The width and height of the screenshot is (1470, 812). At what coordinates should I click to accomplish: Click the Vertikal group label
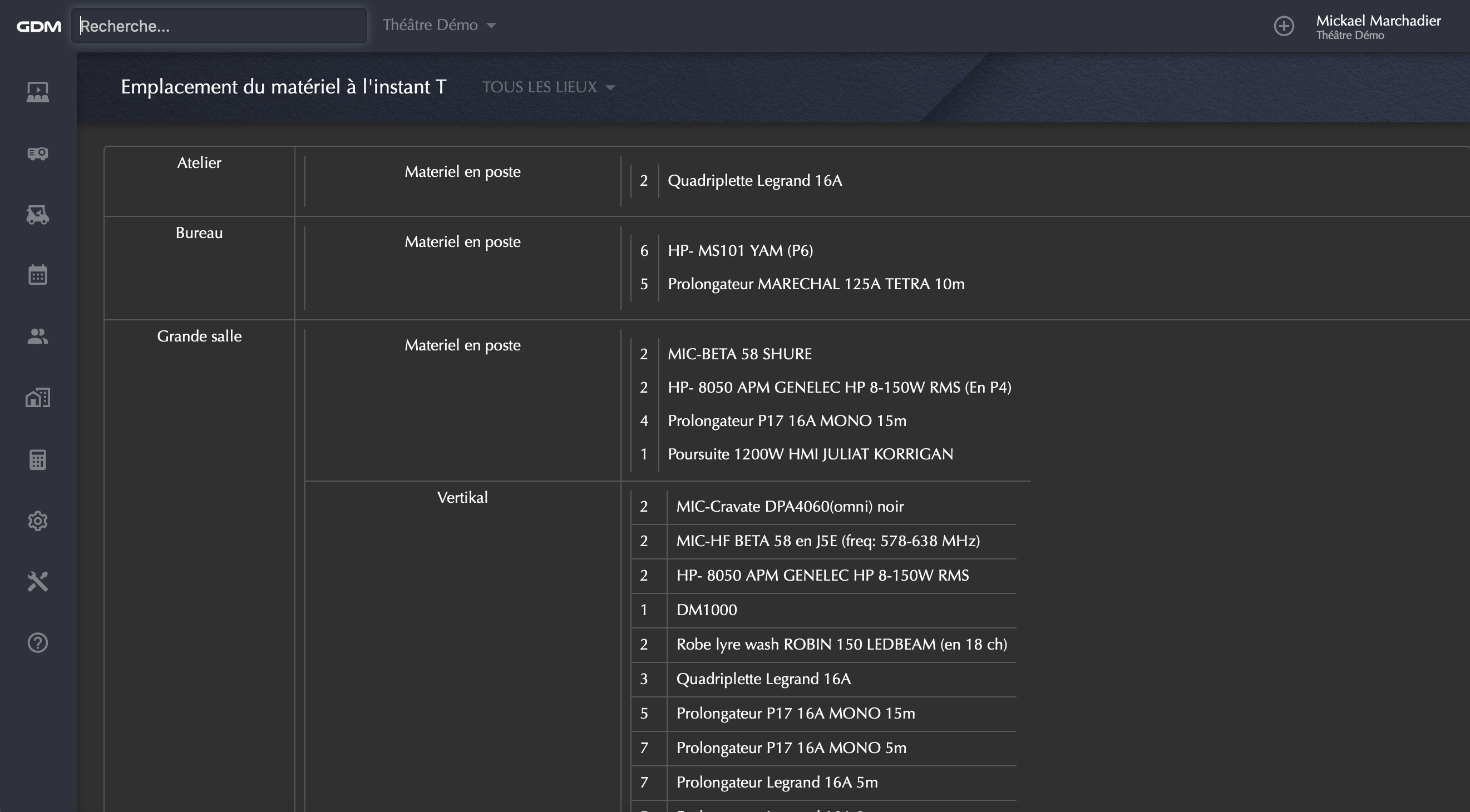[x=463, y=497]
